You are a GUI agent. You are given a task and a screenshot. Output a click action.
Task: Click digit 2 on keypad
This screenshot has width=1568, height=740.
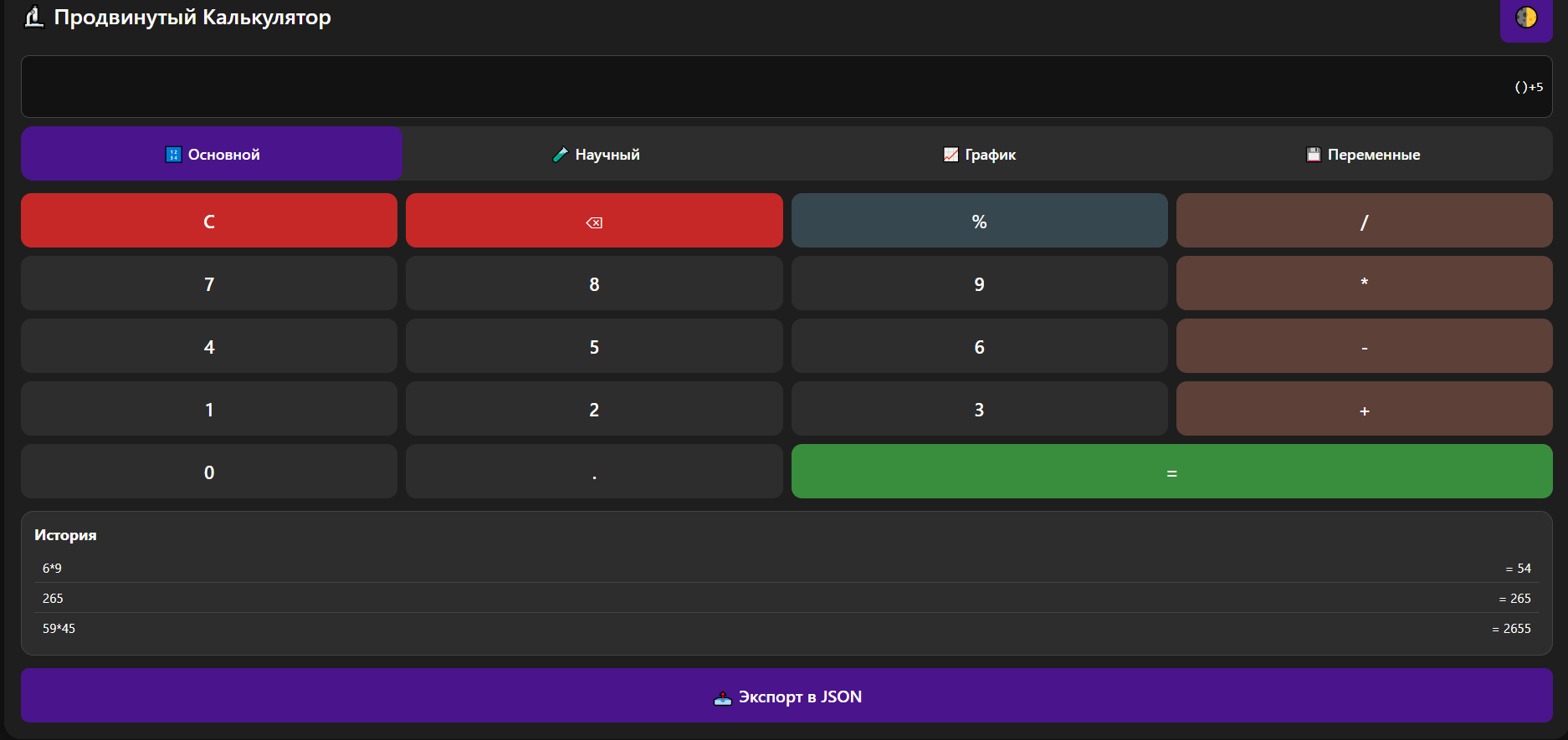[594, 409]
